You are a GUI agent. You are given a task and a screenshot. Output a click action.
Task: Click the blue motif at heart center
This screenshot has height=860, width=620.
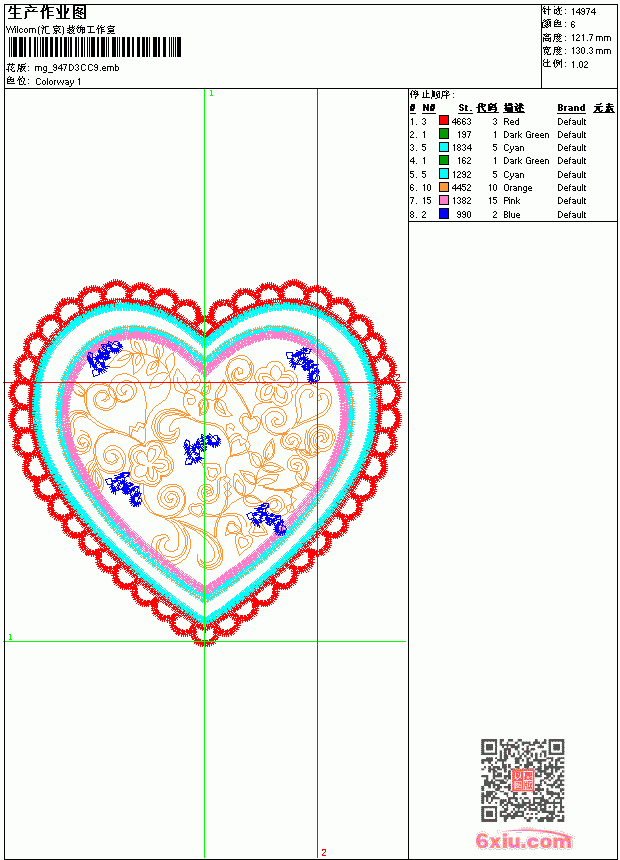[201, 448]
